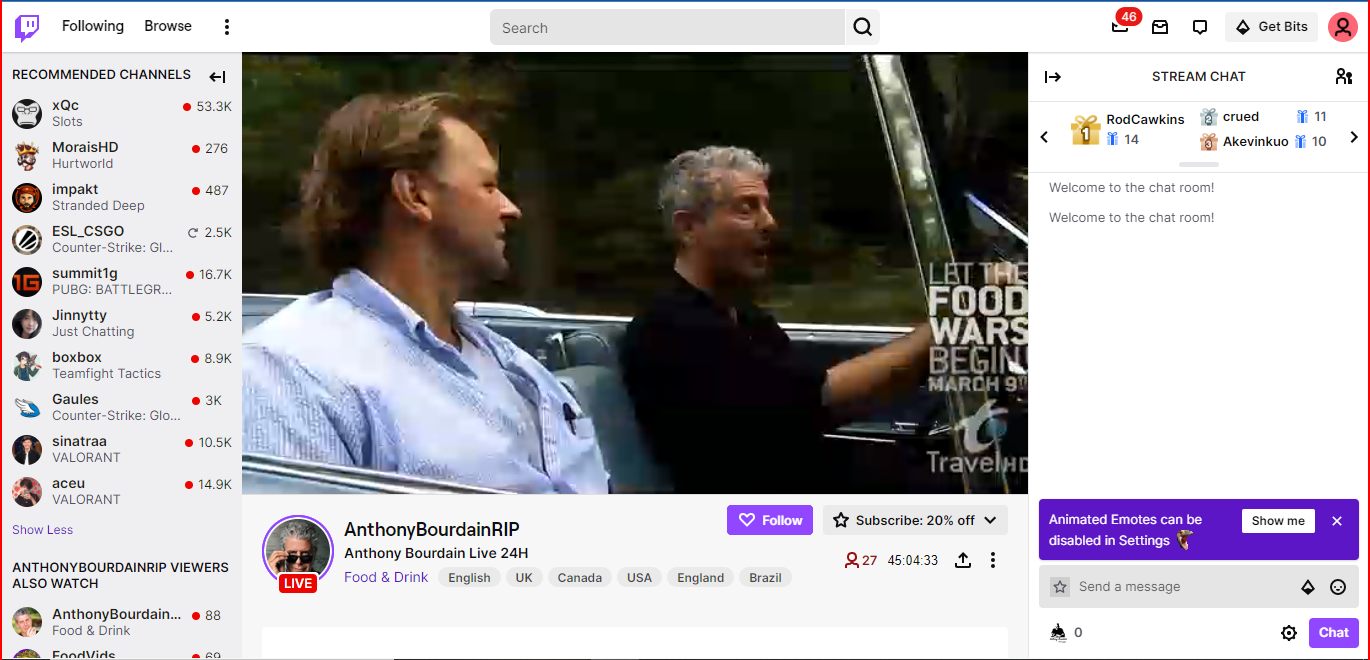Image resolution: width=1370 pixels, height=660 pixels.
Task: Open the Browse page
Action: (168, 26)
